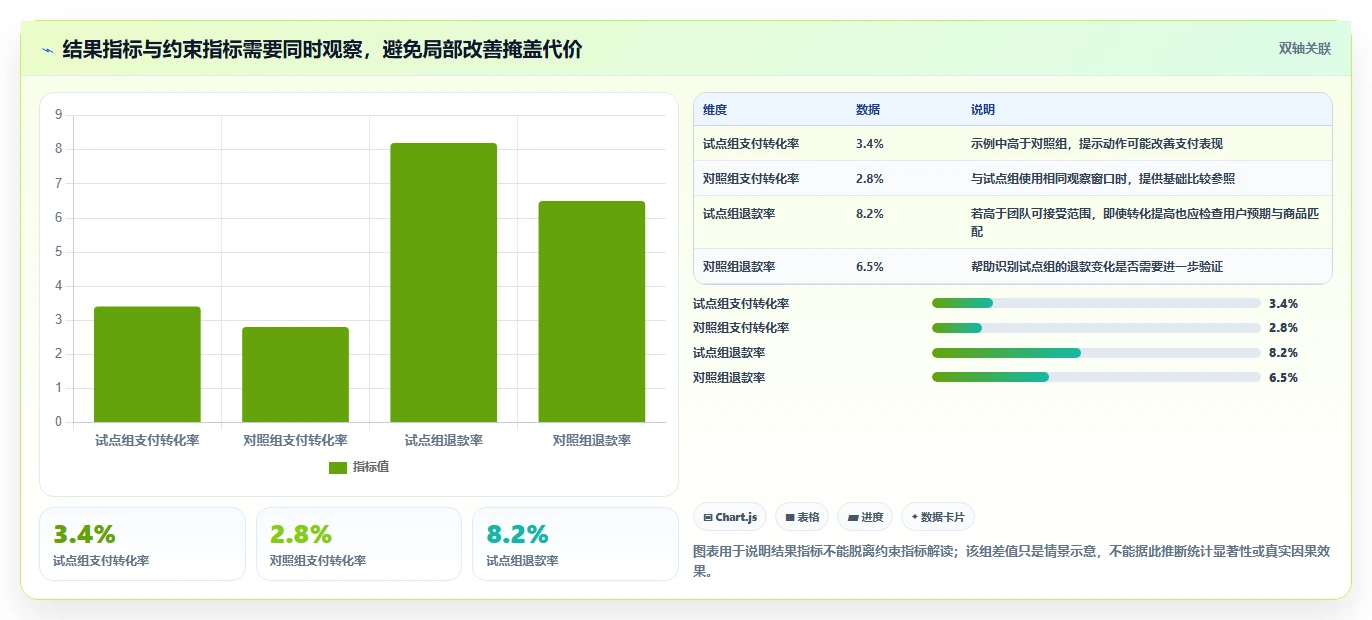Image resolution: width=1372 pixels, height=620 pixels.
Task: Click the Chart.js tag chip
Action: coord(729,517)
